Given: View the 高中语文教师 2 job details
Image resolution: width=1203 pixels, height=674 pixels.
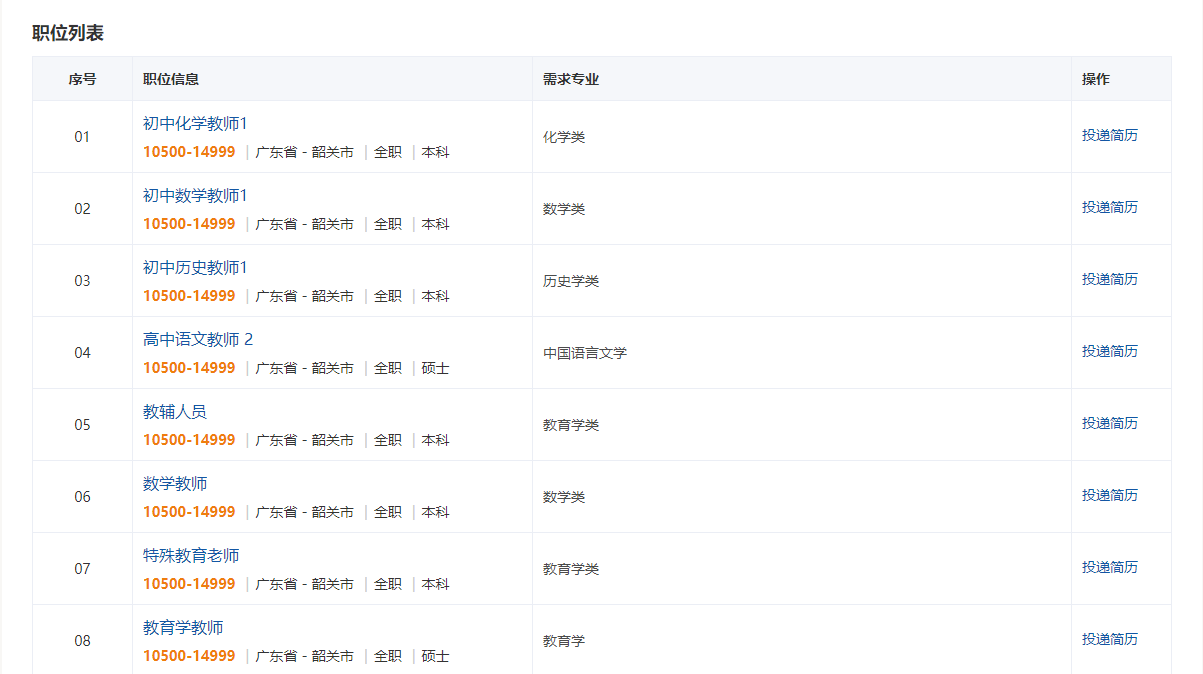Looking at the screenshot, I should coord(197,340).
